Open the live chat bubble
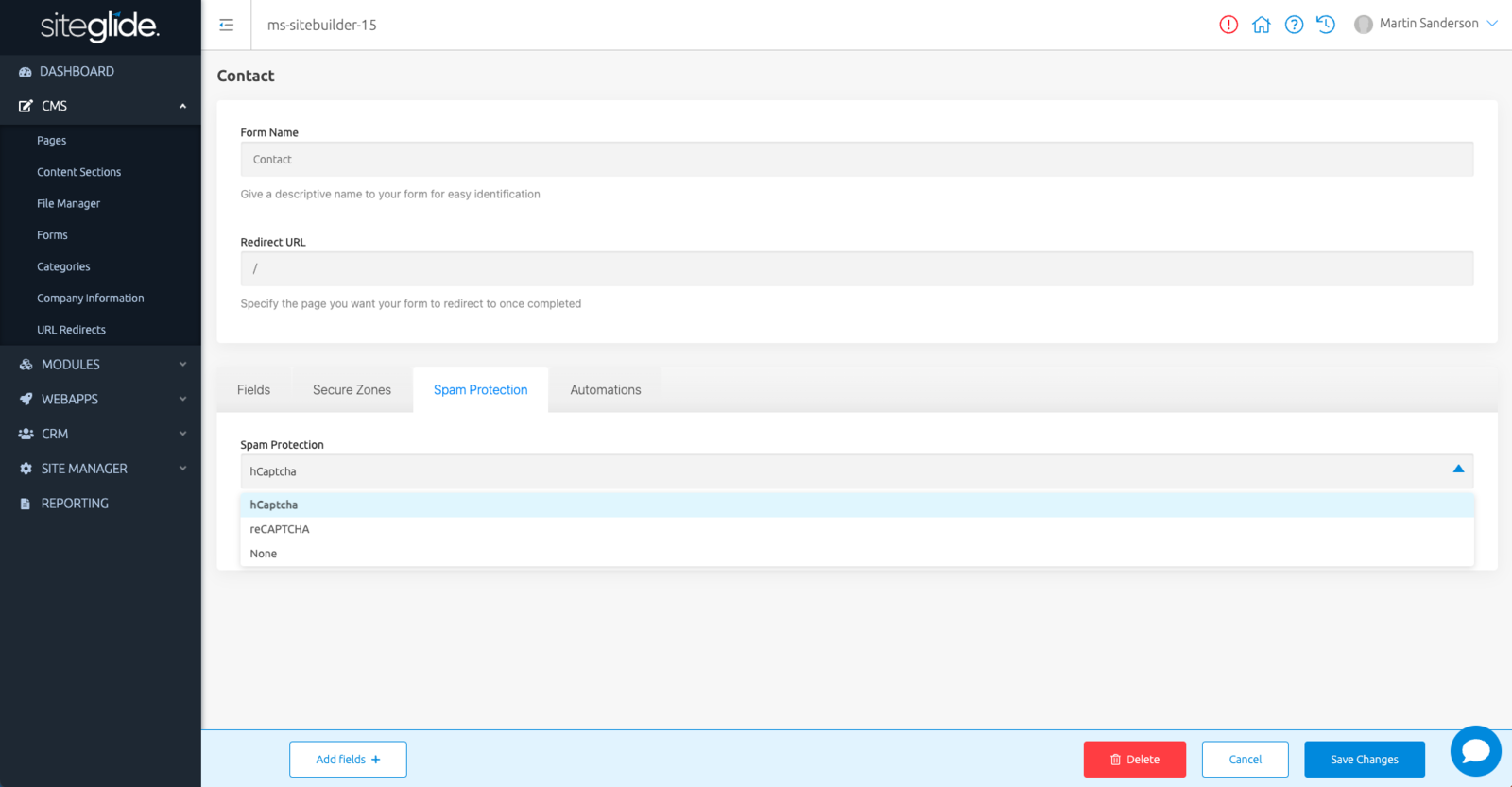Screen dimensions: 1512x787 tap(1475, 751)
